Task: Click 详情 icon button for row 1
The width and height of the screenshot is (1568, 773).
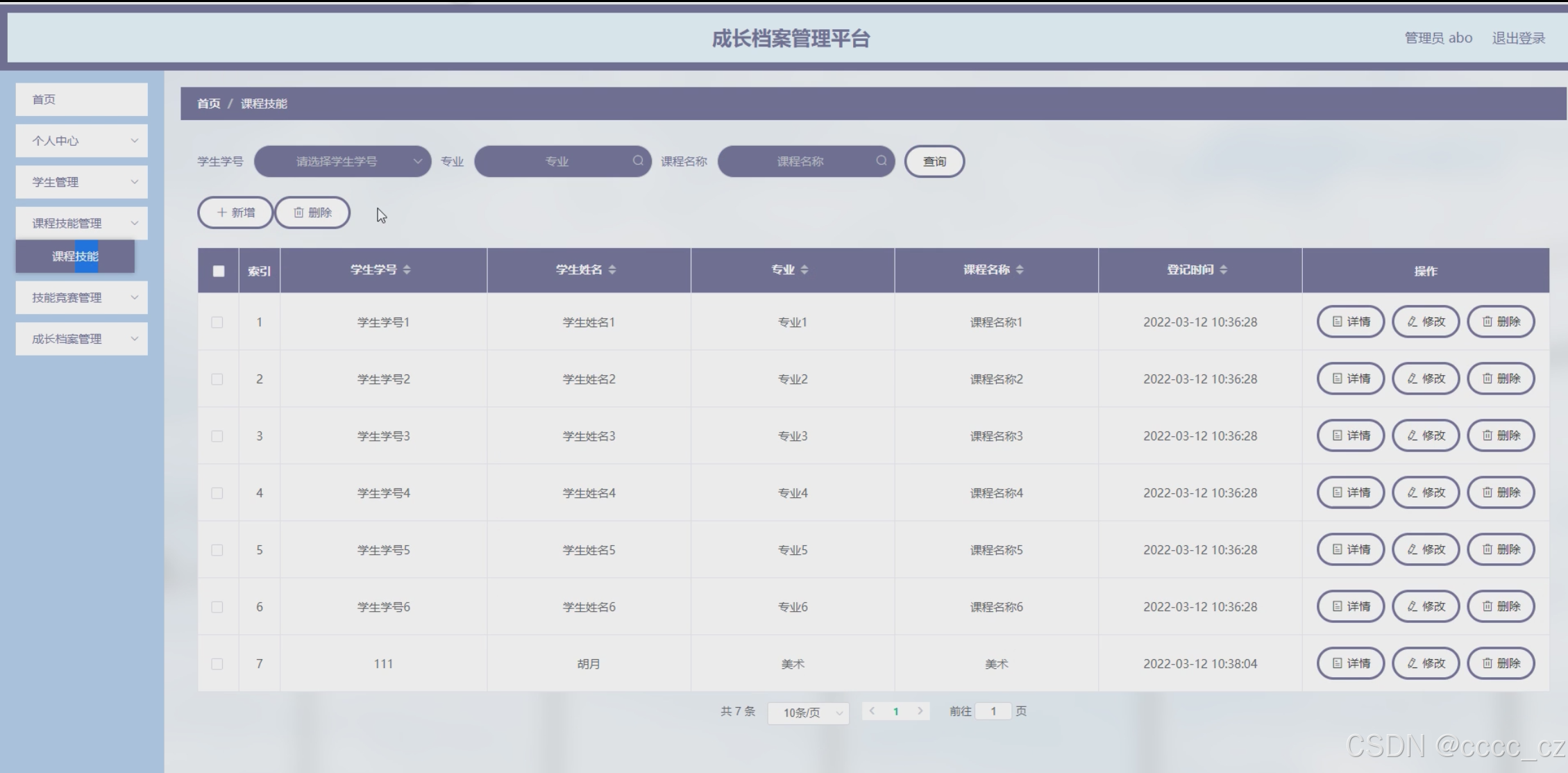Action: 1350,322
